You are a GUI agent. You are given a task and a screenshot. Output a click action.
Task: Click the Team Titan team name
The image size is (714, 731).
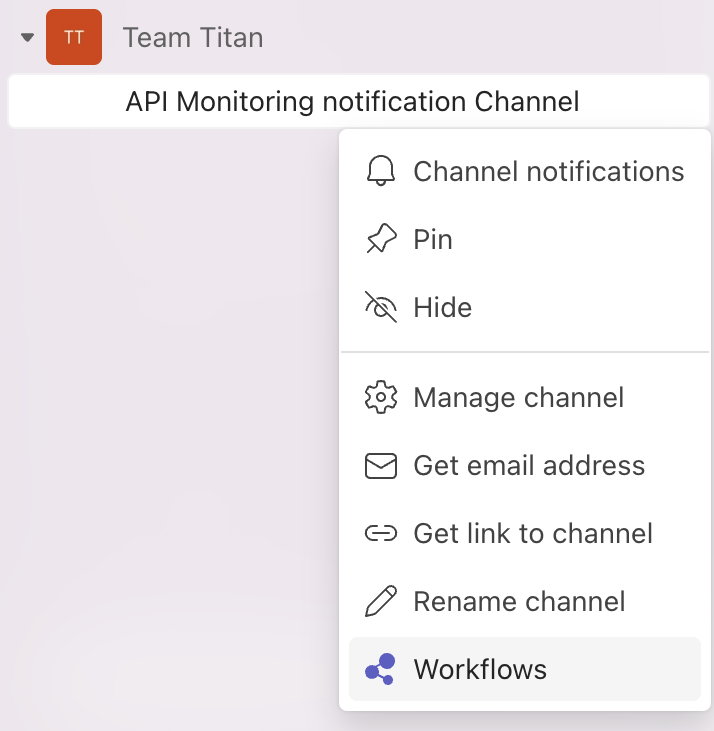(193, 37)
